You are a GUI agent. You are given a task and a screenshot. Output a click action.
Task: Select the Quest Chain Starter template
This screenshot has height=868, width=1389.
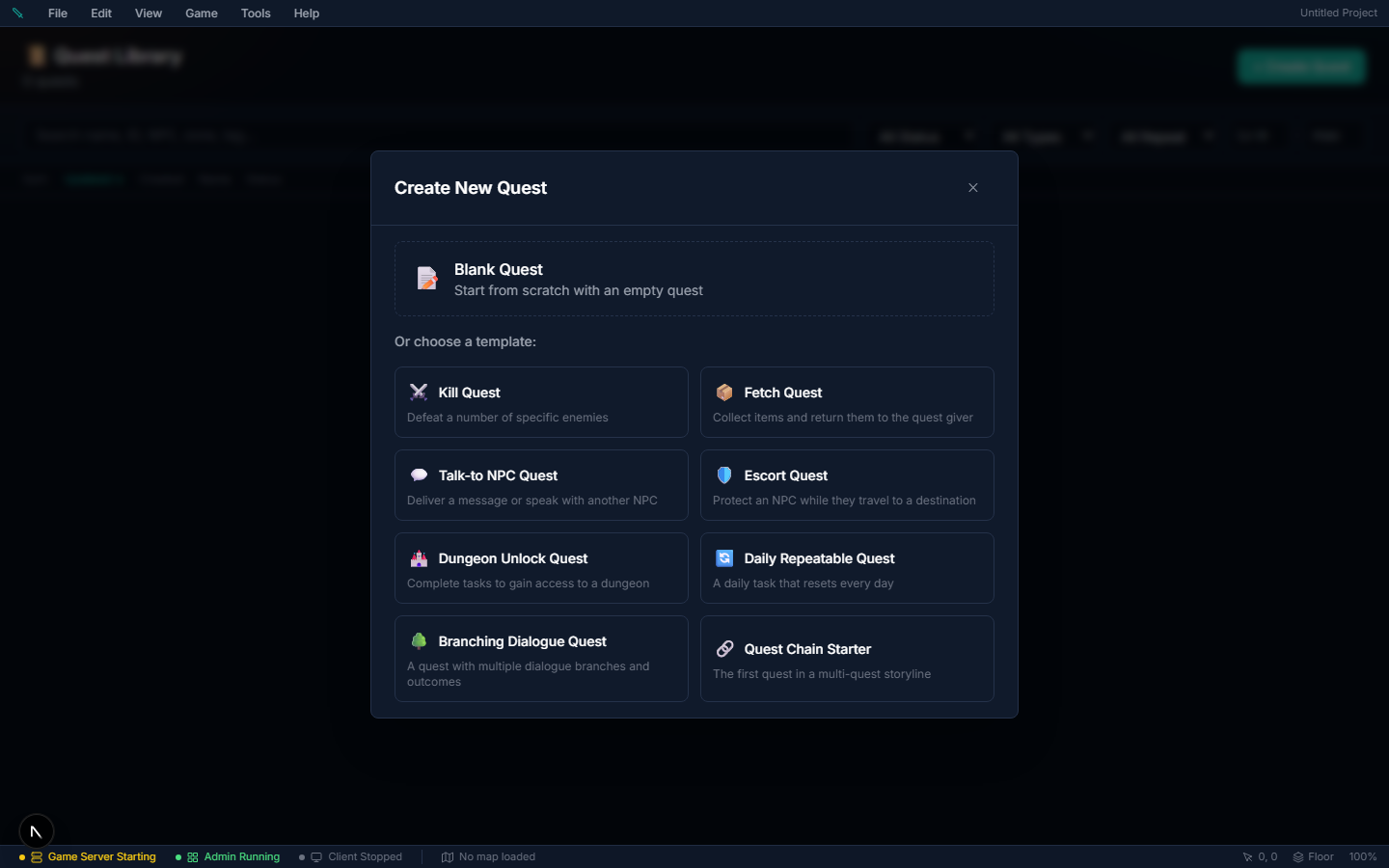click(847, 659)
